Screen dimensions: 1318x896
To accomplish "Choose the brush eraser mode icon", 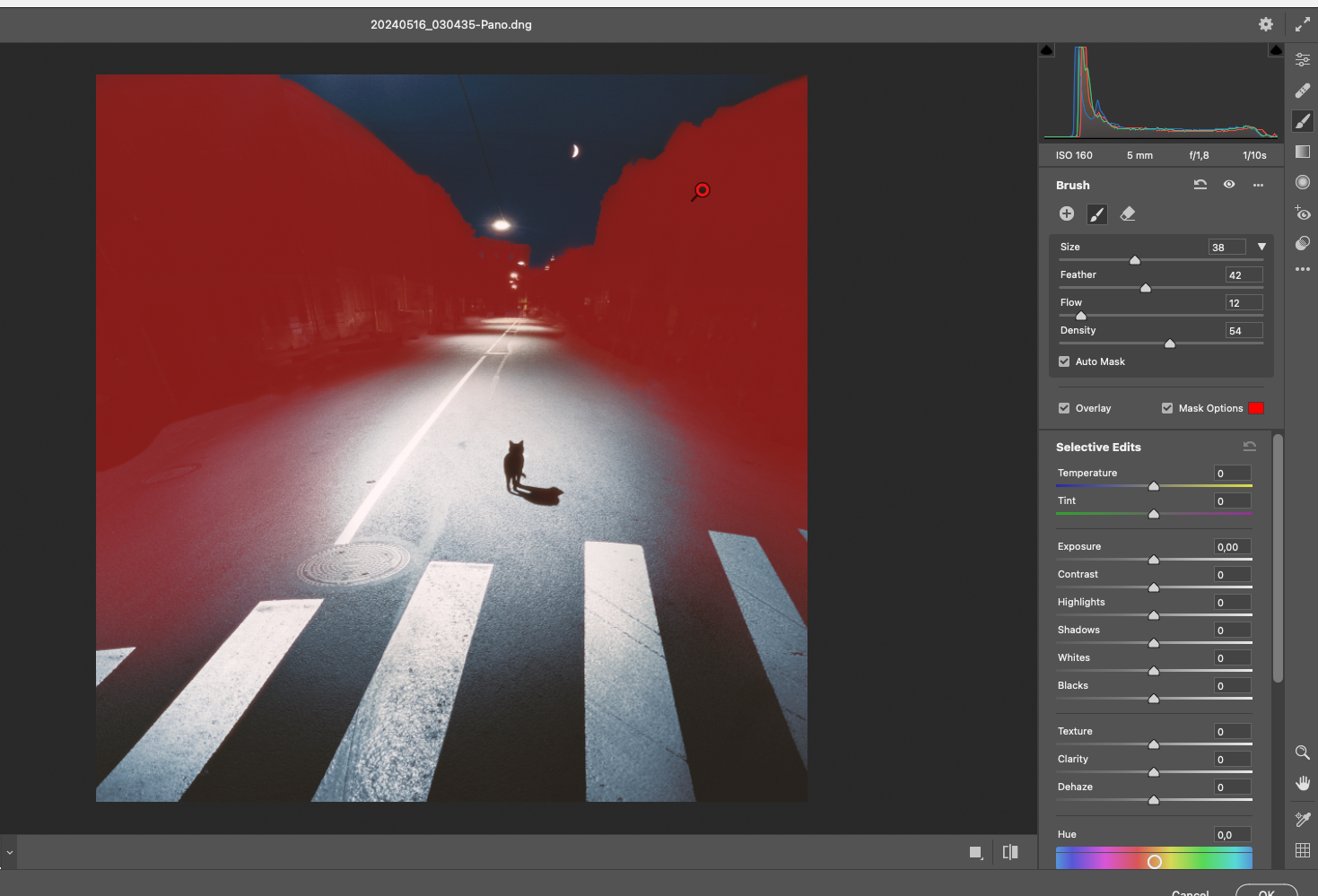I will pyautogui.click(x=1128, y=213).
